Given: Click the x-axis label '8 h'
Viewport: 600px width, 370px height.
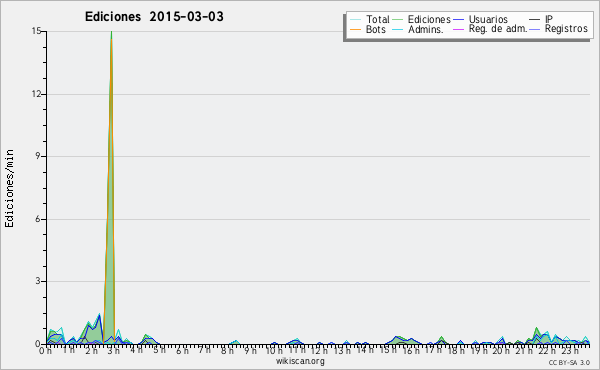Looking at the screenshot, I should coord(227,350).
